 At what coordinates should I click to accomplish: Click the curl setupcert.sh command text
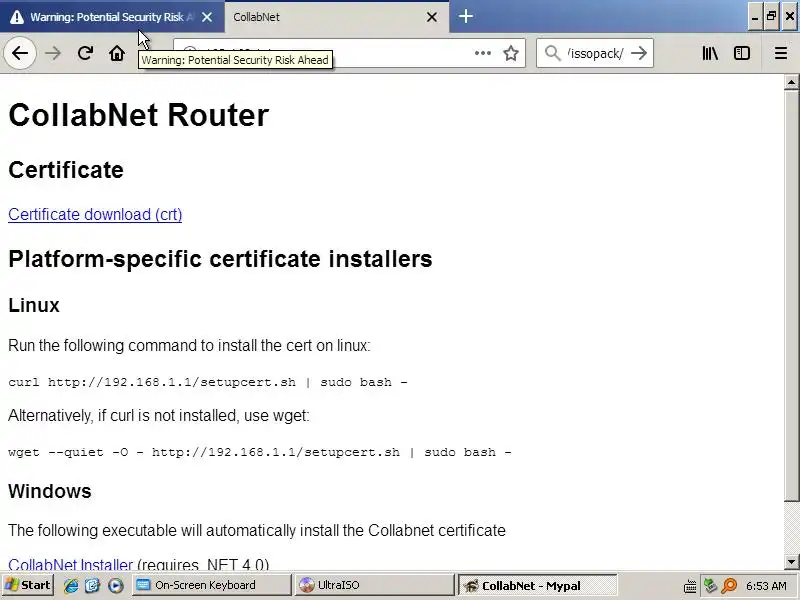tap(208, 382)
